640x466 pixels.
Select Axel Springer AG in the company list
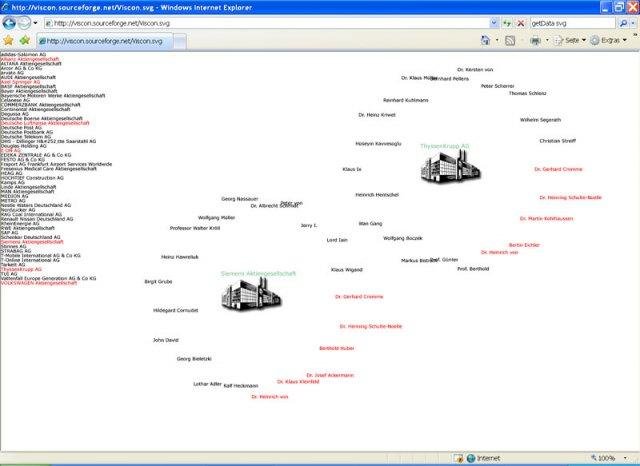pos(20,82)
